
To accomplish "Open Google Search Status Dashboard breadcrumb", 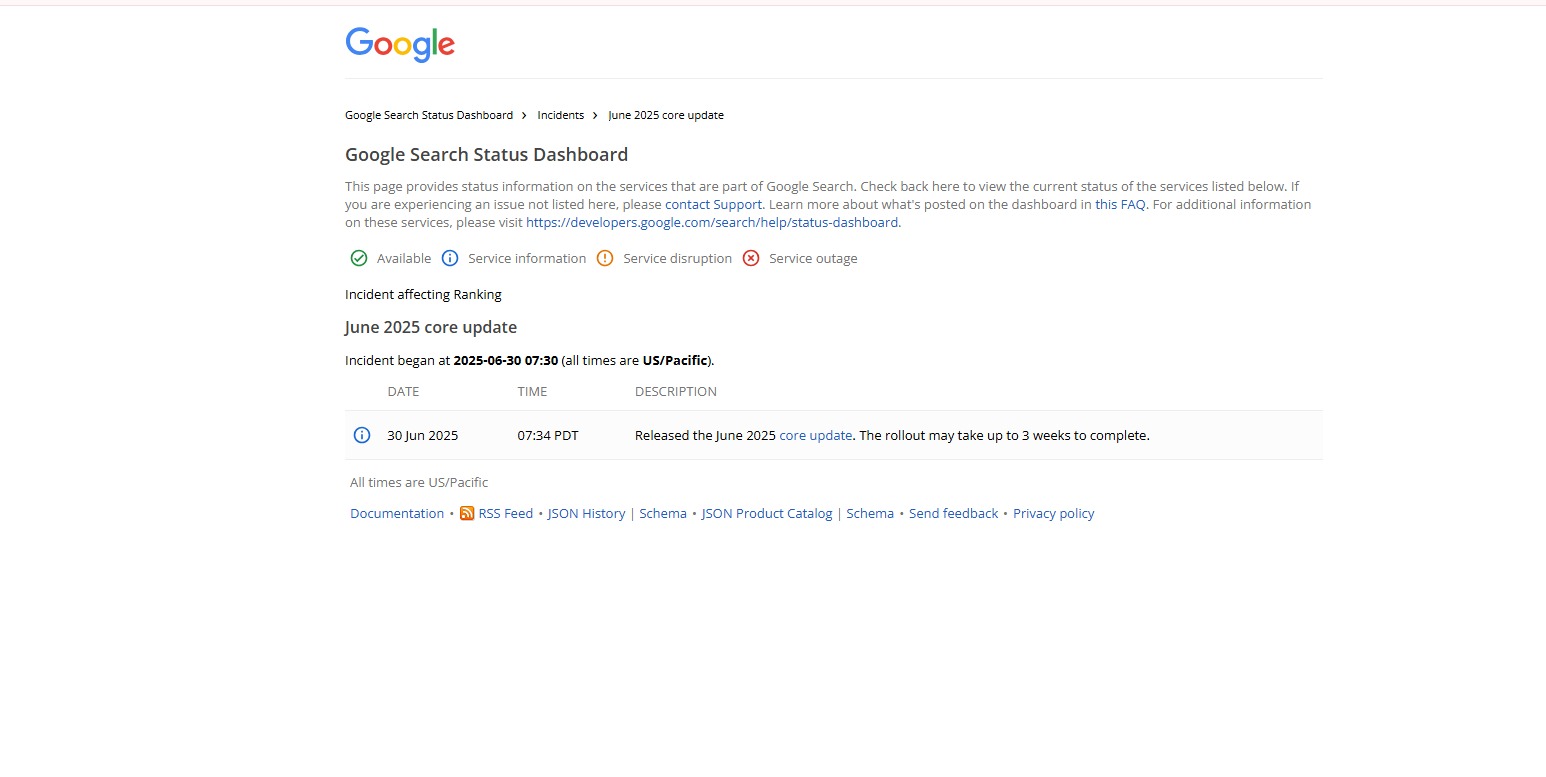I will [x=429, y=115].
